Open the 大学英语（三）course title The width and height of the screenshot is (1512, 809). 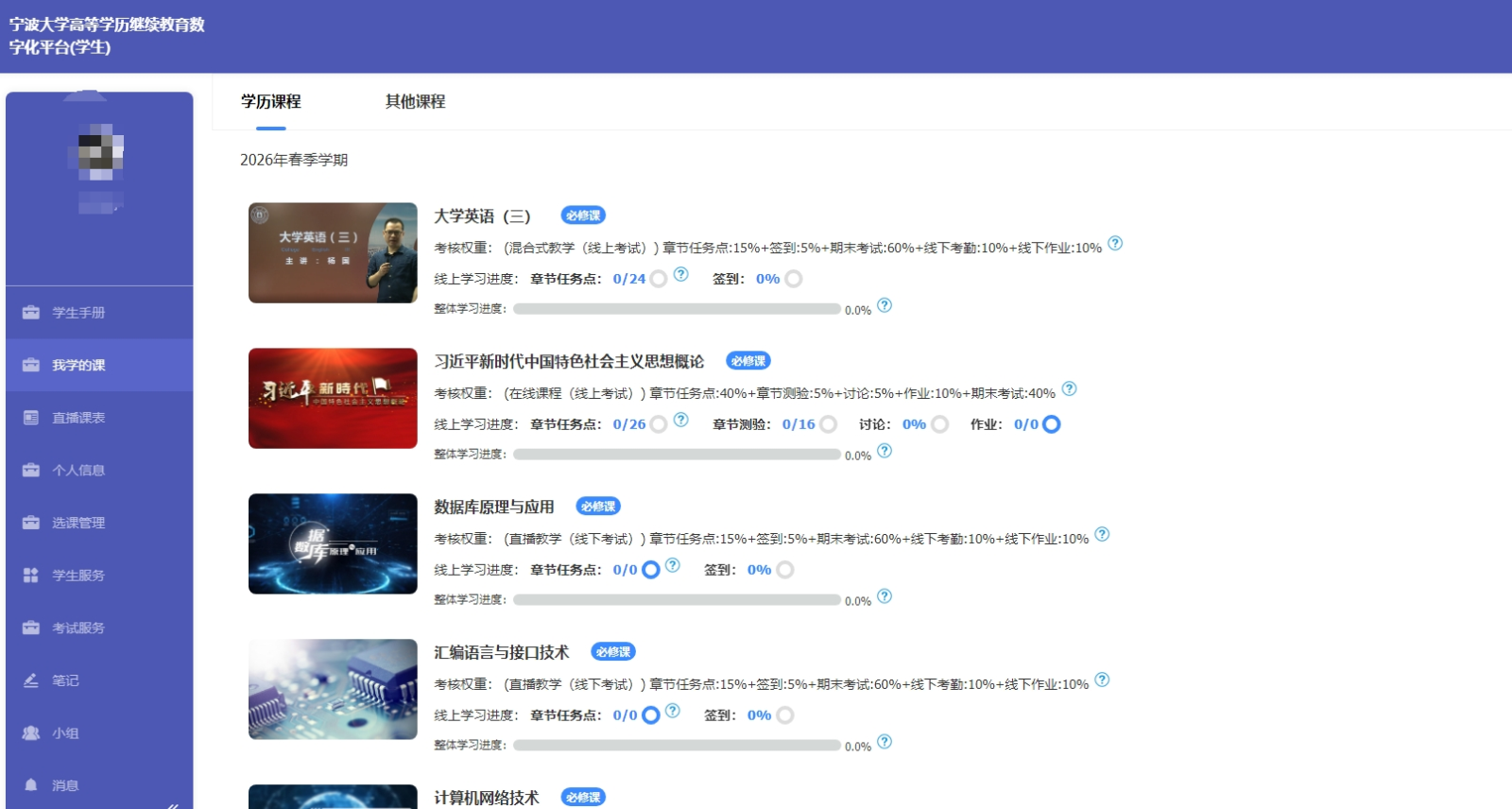[x=483, y=216]
